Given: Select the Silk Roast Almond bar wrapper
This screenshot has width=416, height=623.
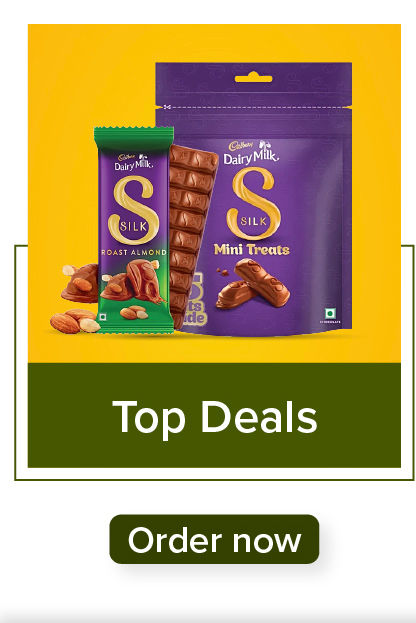Looking at the screenshot, I should point(134,230).
